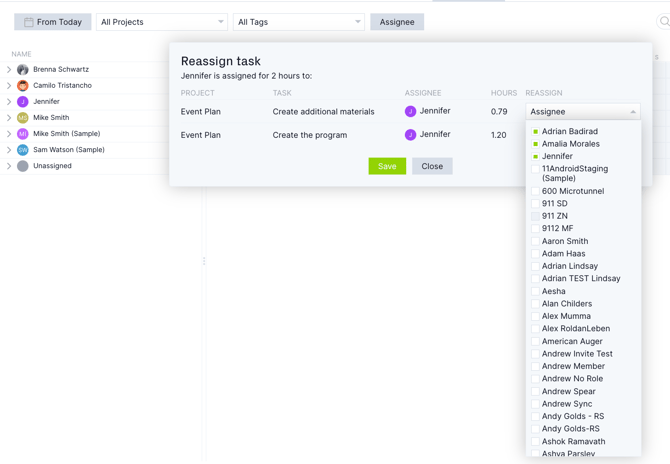This screenshot has width=670, height=464.
Task: Click the 0.79 hours value
Action: [x=499, y=112]
